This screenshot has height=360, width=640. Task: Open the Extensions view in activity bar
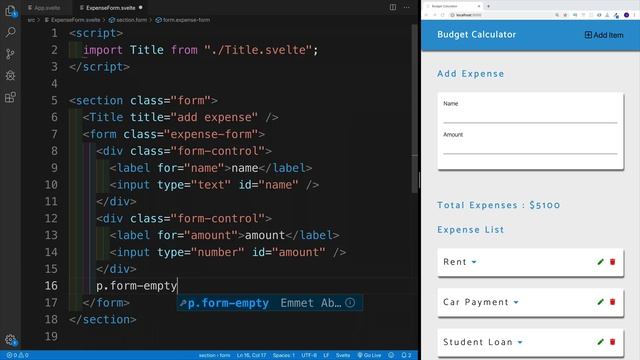coord(10,97)
